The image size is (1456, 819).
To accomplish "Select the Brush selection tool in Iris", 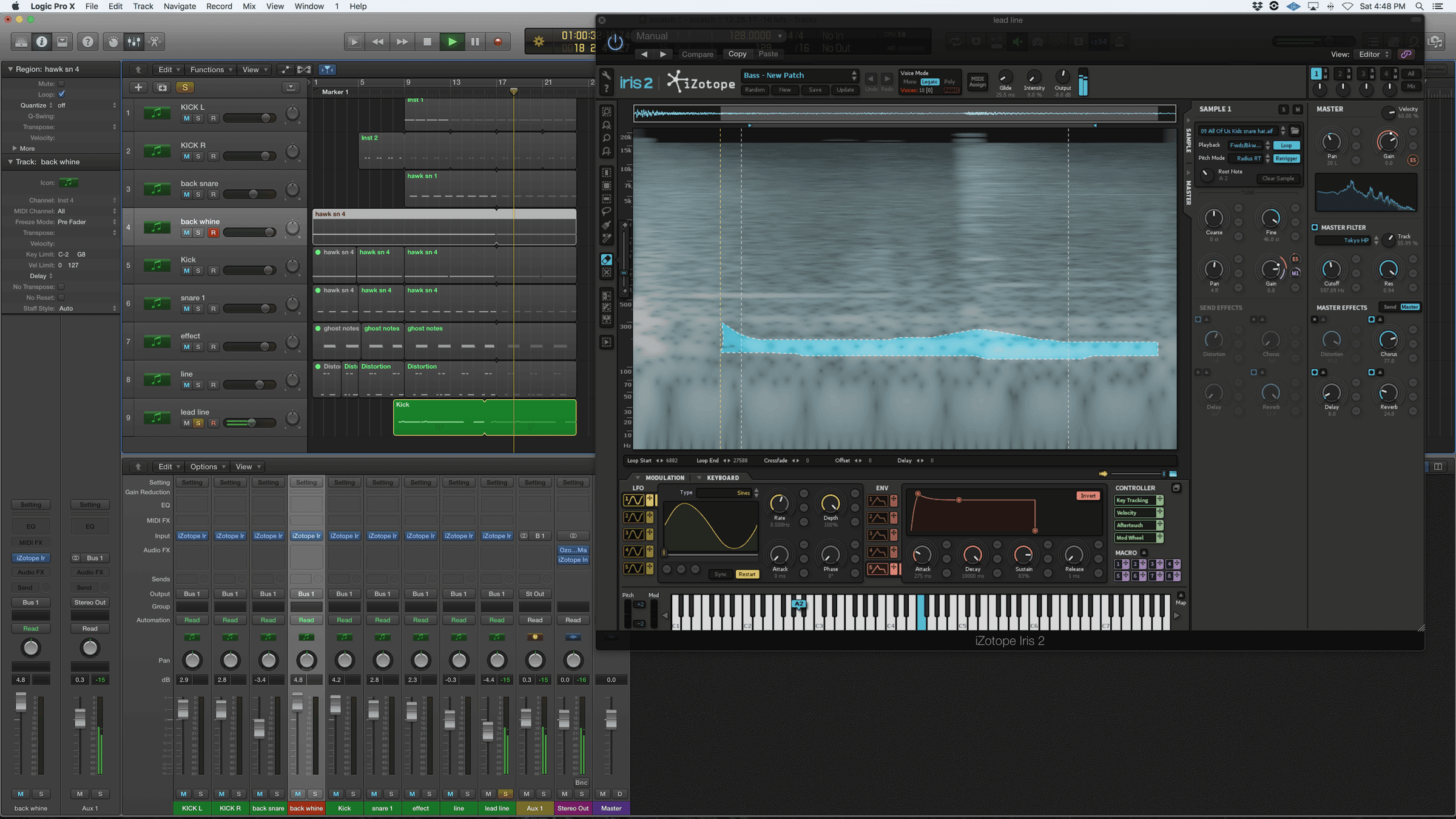I will coord(606,225).
